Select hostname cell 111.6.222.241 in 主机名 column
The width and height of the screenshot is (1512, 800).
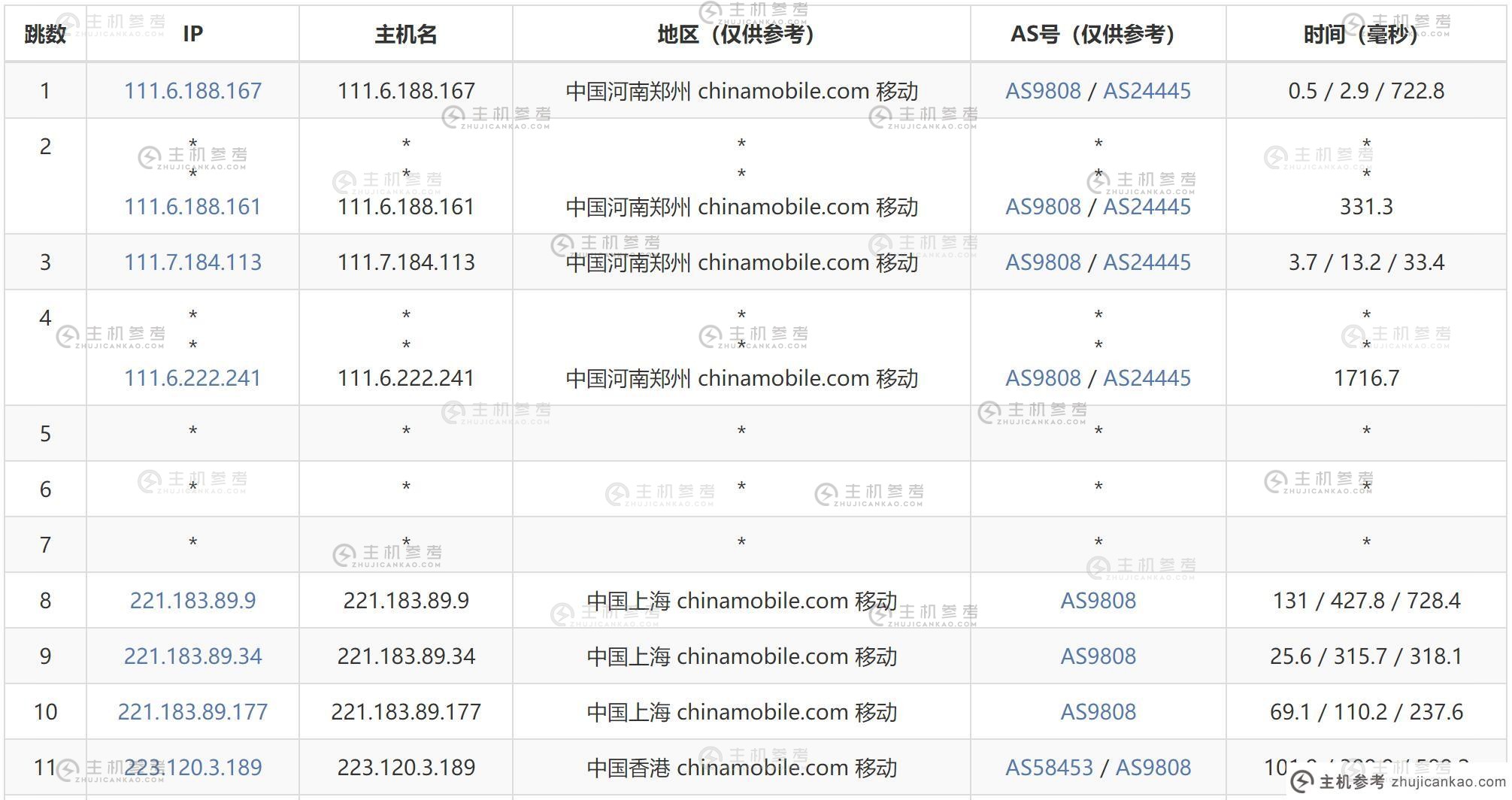406,378
